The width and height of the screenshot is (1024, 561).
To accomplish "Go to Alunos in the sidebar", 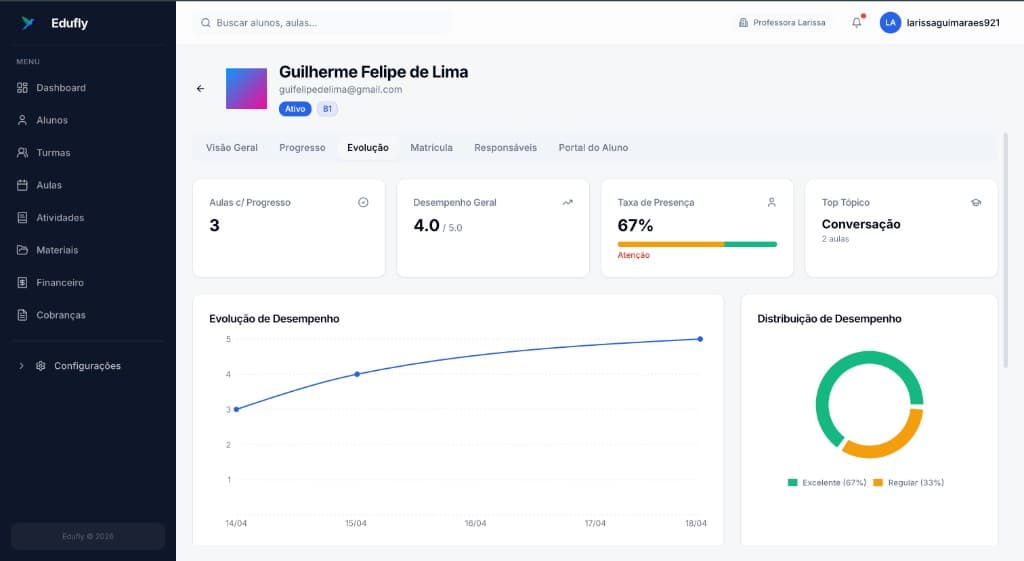I will tap(52, 120).
